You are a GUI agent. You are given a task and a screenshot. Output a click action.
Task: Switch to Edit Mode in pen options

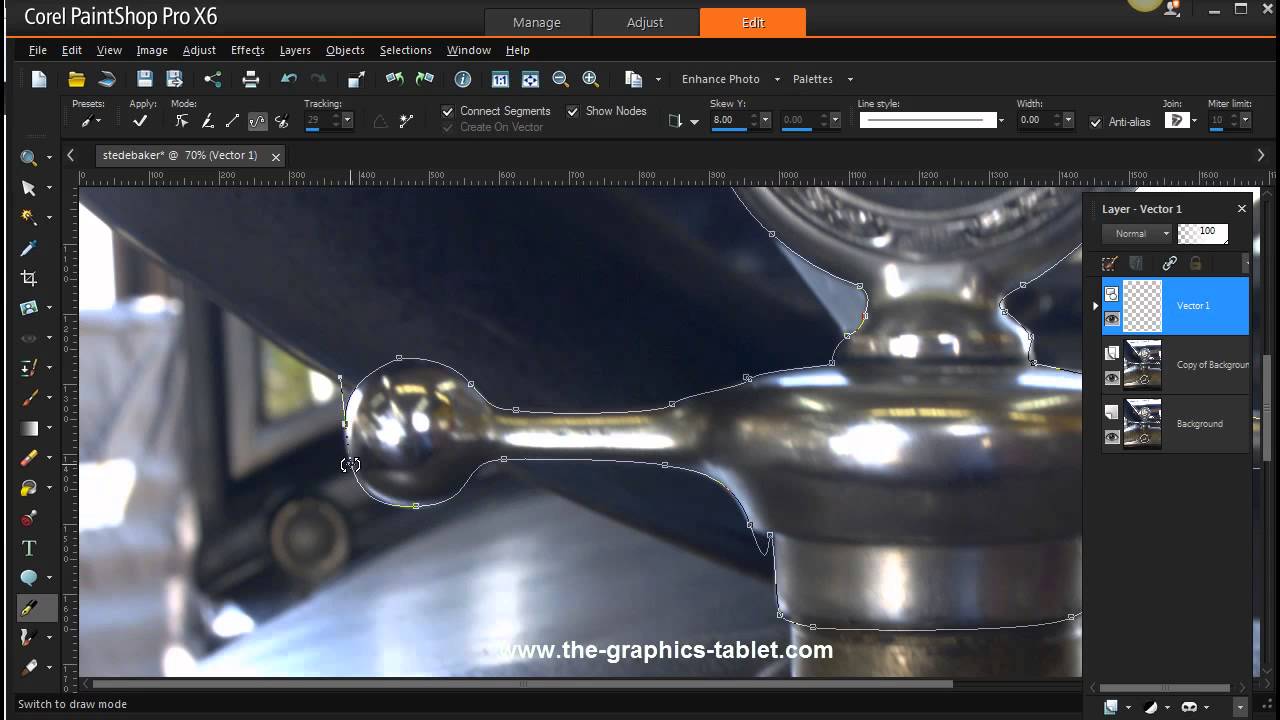pyautogui.click(x=182, y=121)
